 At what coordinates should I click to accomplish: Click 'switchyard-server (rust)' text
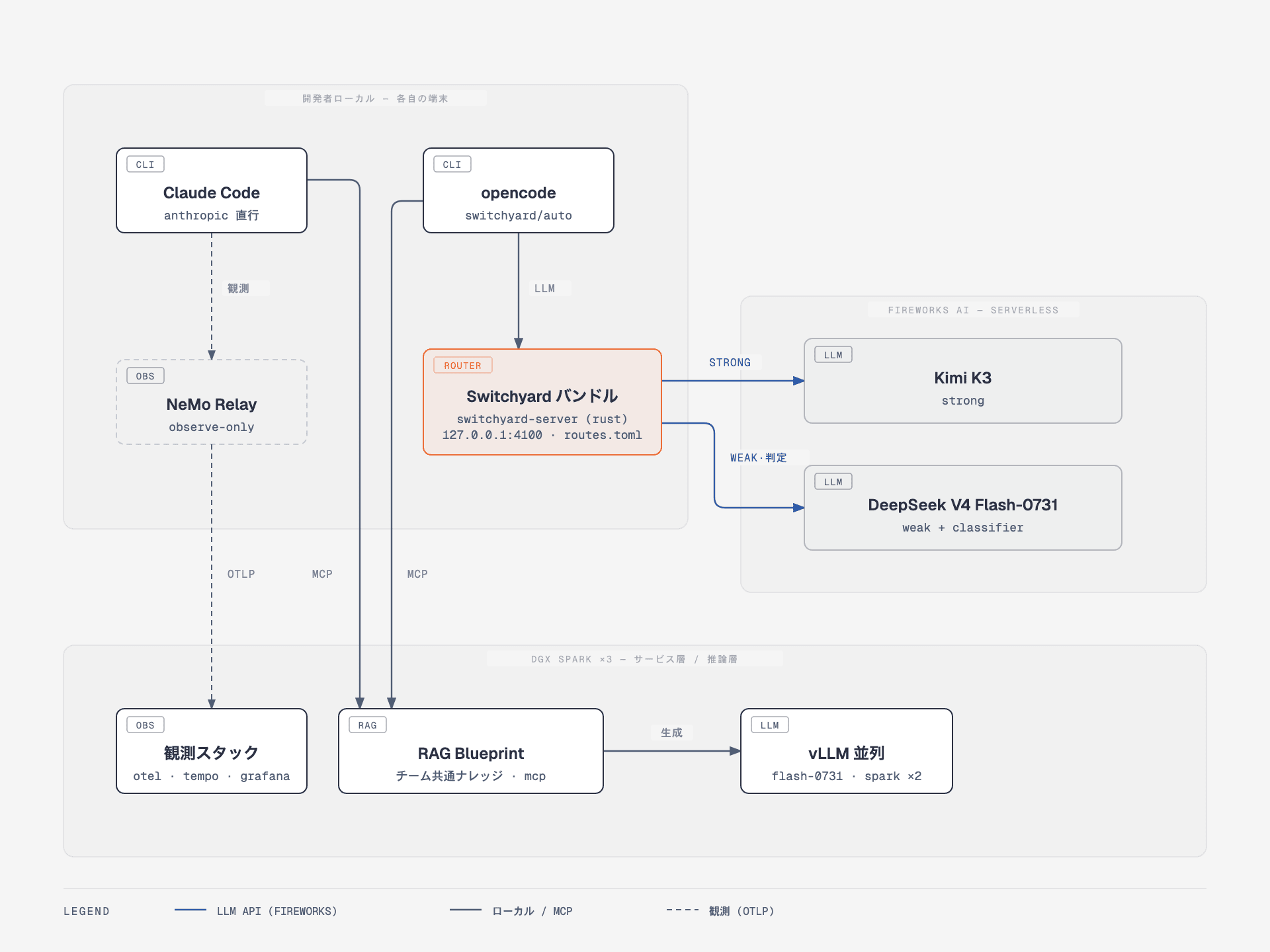click(542, 419)
